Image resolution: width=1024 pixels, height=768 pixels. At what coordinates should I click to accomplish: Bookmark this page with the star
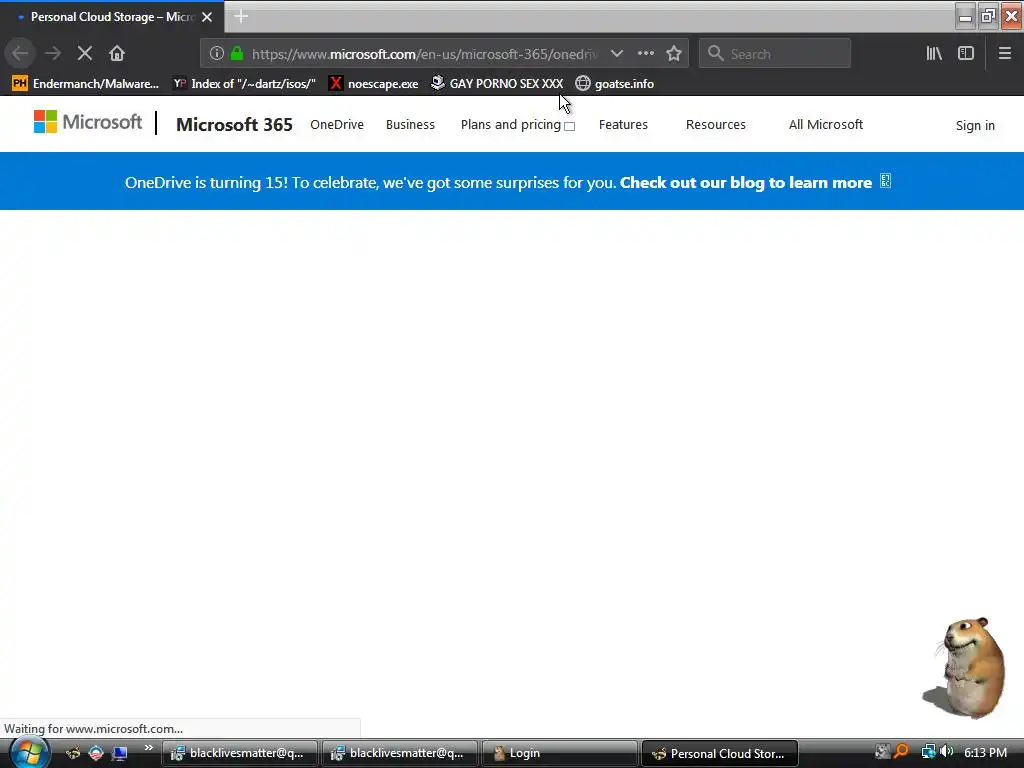674,54
